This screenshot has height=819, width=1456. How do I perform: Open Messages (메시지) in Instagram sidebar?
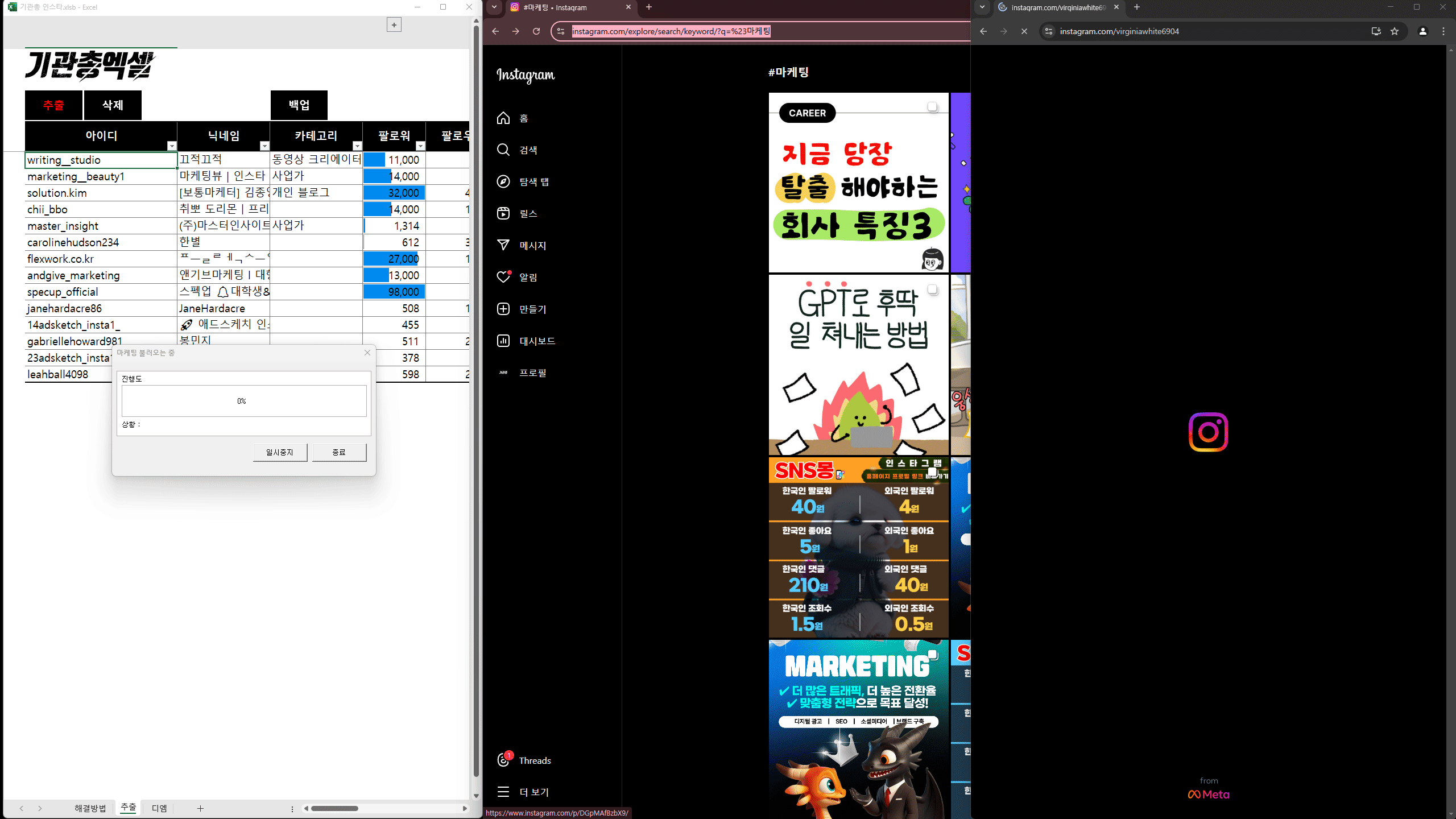522,246
